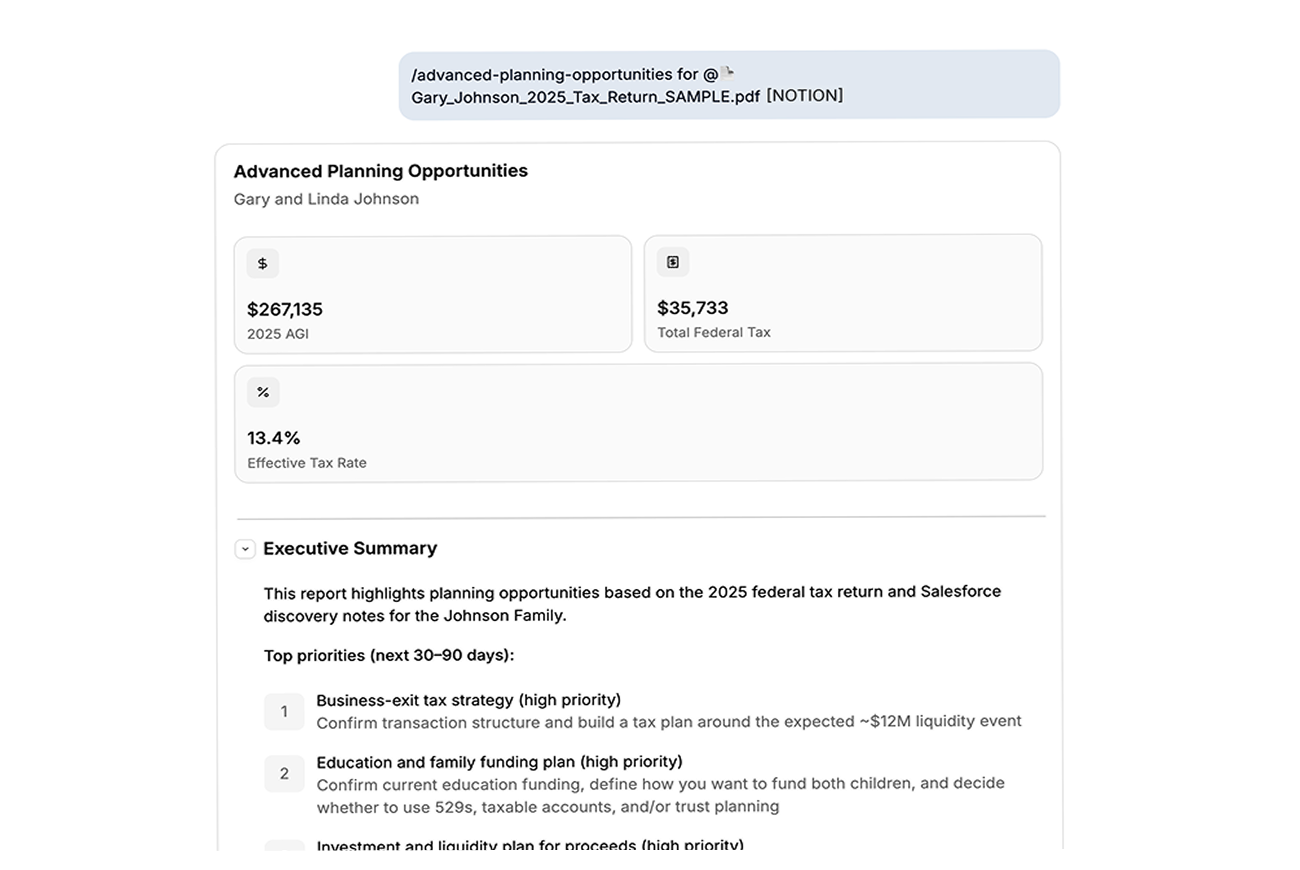Viewport: 1300px width, 870px height.
Task: Click the Total Federal Tax card icon
Action: (x=673, y=262)
